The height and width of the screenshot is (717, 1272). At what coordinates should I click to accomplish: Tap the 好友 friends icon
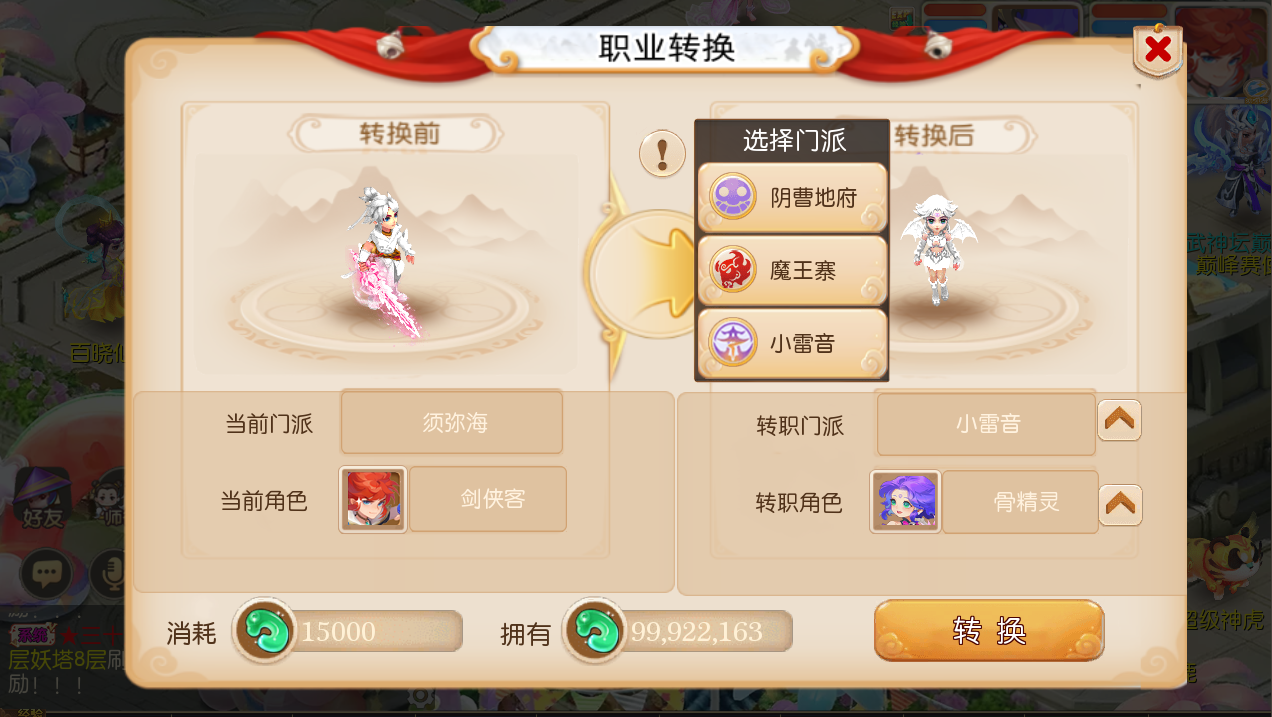point(42,499)
